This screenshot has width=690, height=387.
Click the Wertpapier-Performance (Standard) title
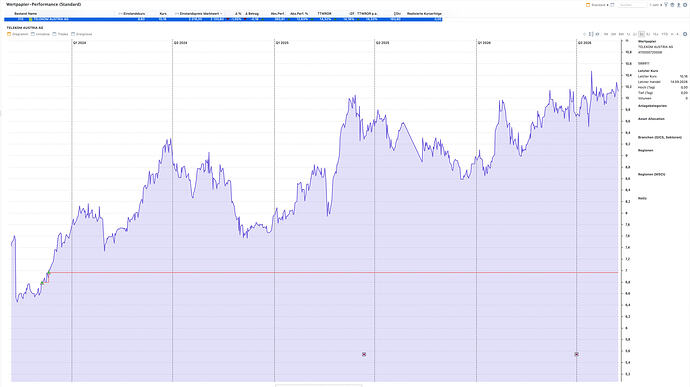click(x=44, y=4)
